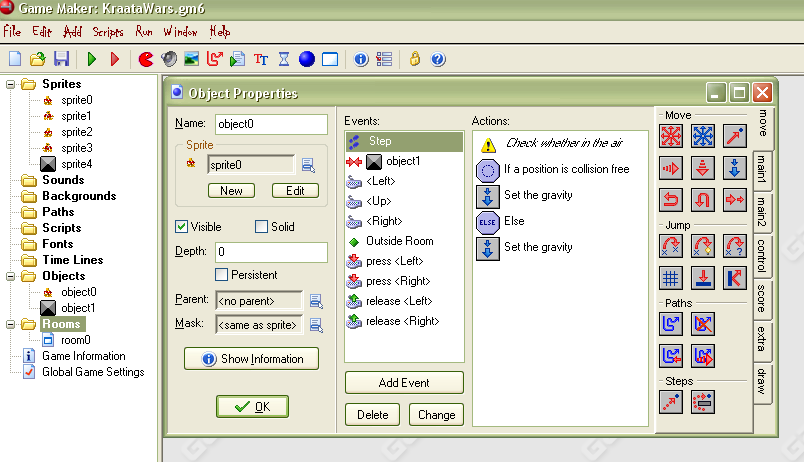Open the Scripts menu

pos(108,32)
